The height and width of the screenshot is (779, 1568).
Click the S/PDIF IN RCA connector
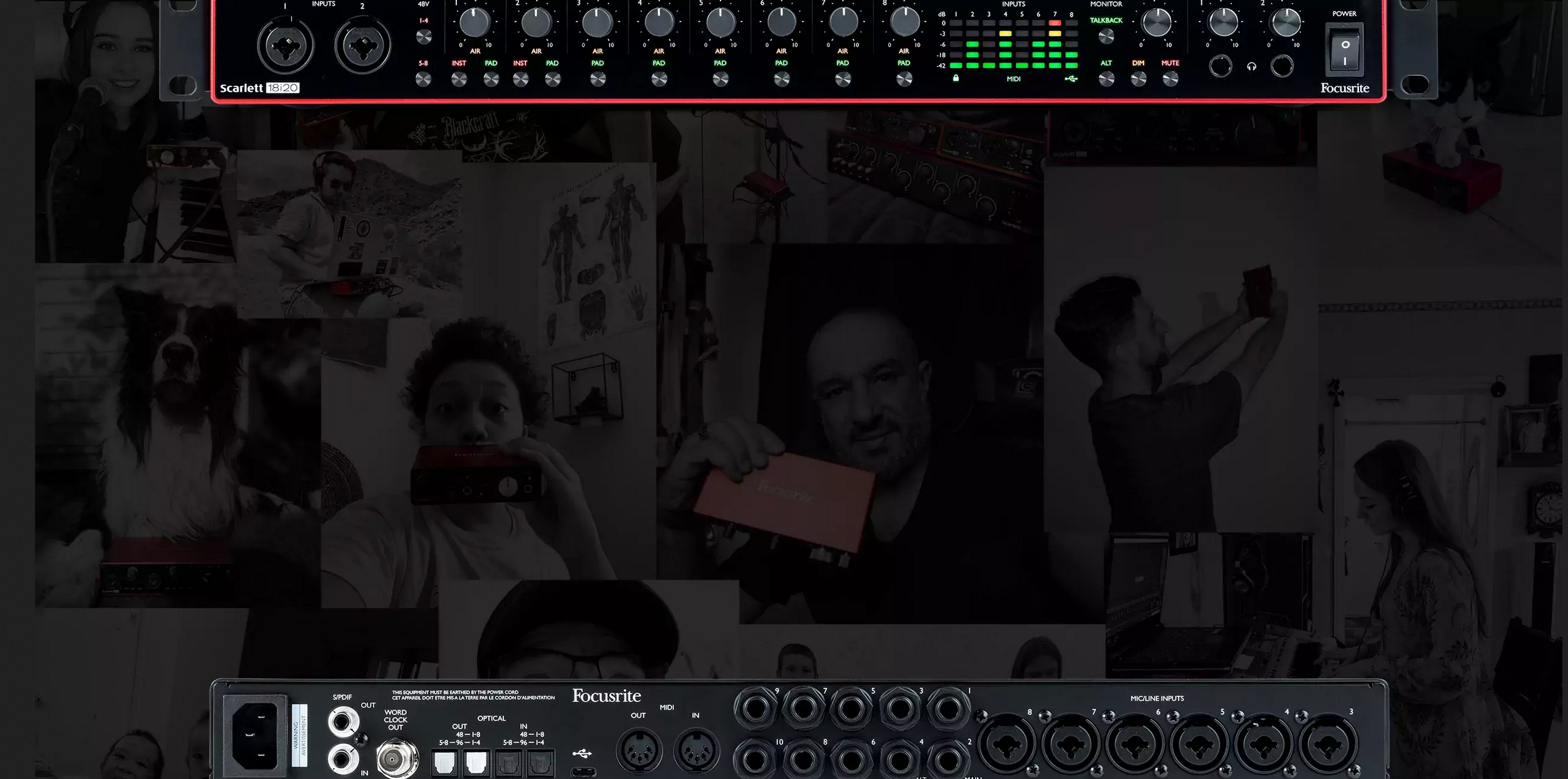[x=343, y=760]
